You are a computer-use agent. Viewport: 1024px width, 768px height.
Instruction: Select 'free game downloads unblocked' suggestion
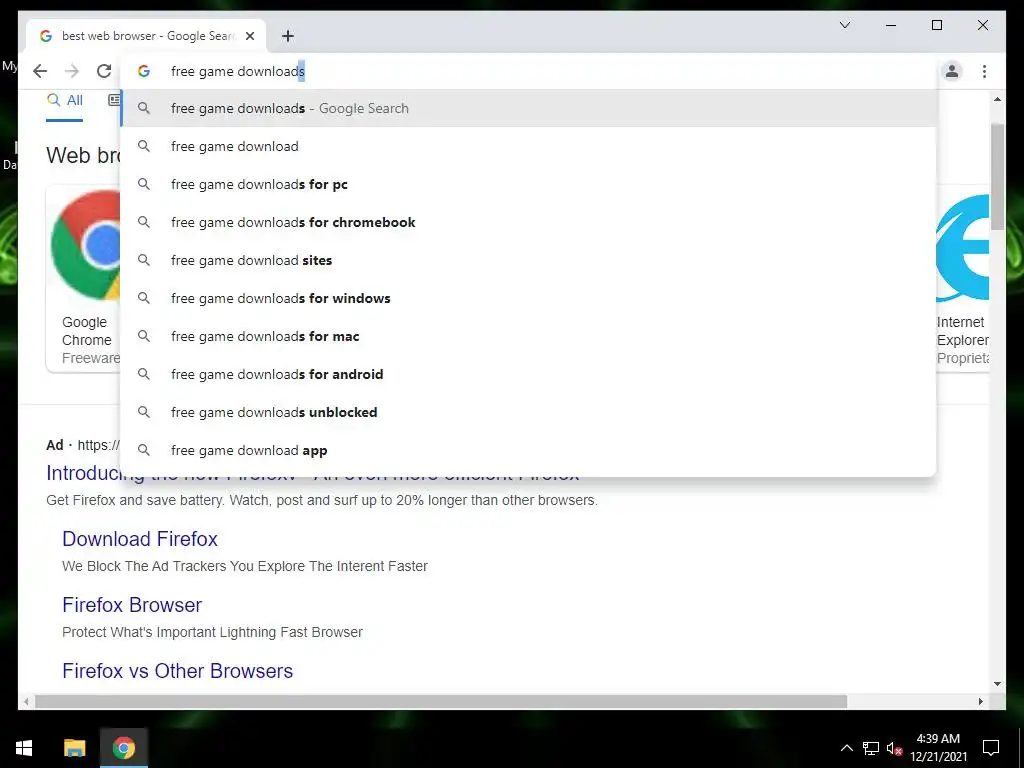(528, 412)
